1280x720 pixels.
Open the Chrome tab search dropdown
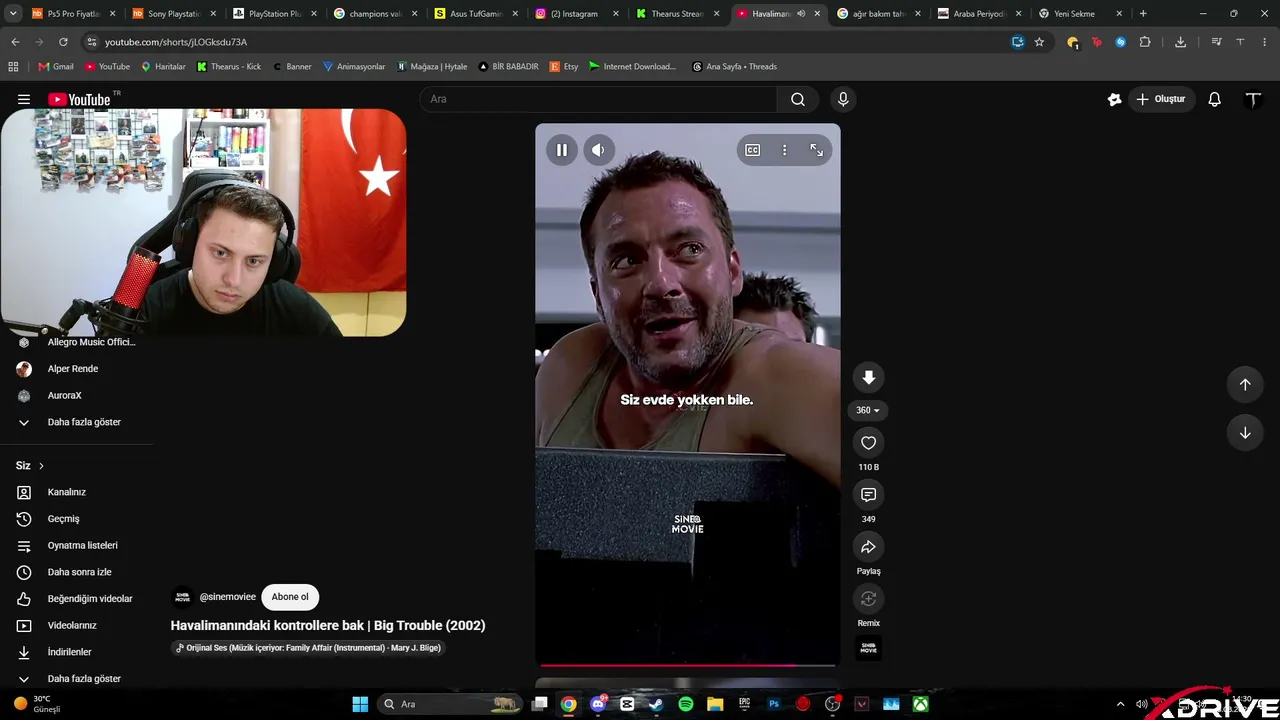[13, 14]
